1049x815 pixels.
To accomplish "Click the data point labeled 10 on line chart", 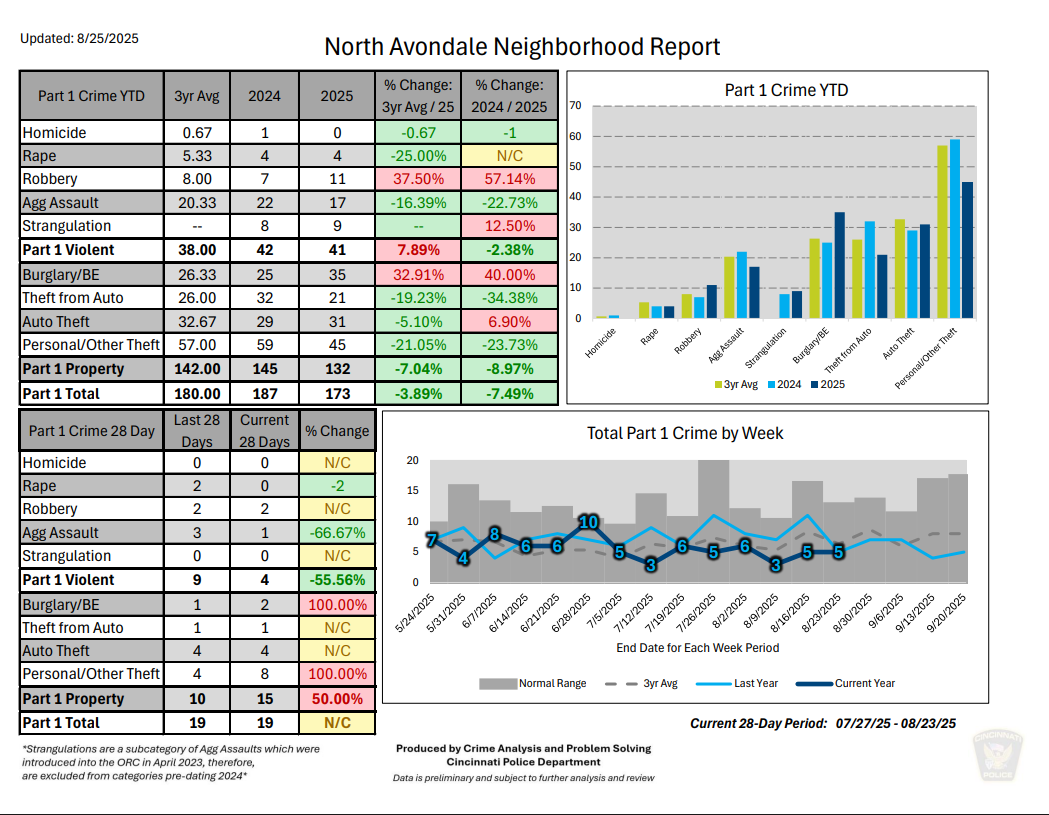I will [x=589, y=522].
